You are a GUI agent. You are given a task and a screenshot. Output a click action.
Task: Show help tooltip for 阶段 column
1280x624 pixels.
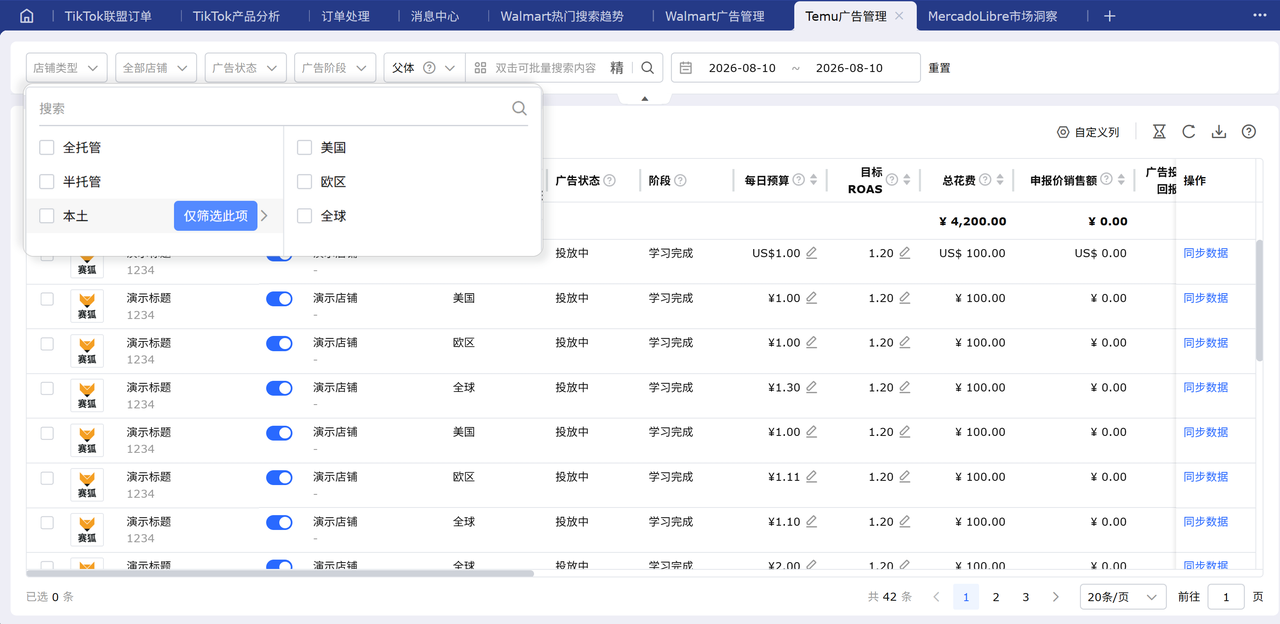point(680,181)
